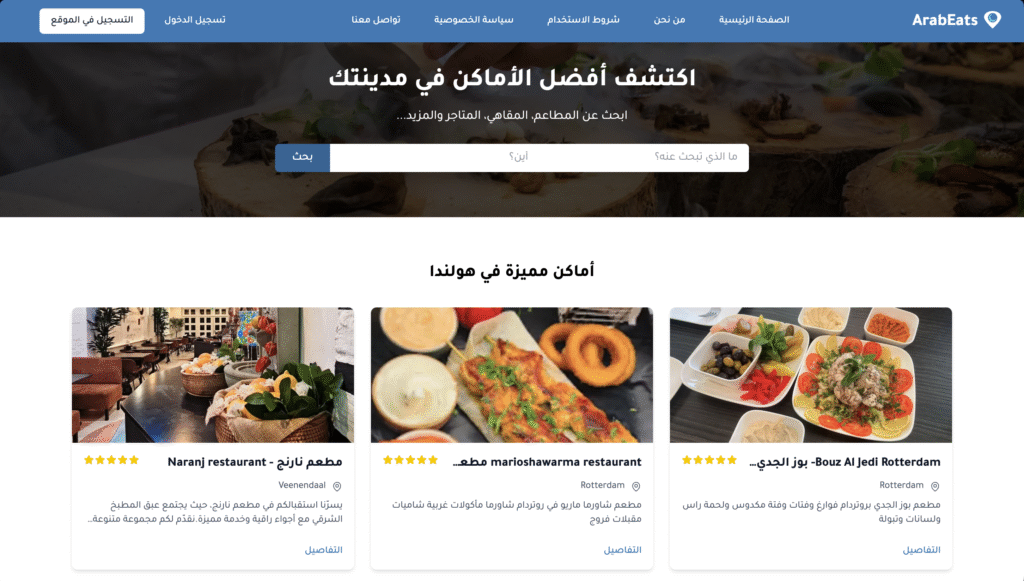Viewport: 1024px width, 581px height.
Task: Click the location pin beside marioshawarma's Rotterdam
Action: (x=636, y=486)
